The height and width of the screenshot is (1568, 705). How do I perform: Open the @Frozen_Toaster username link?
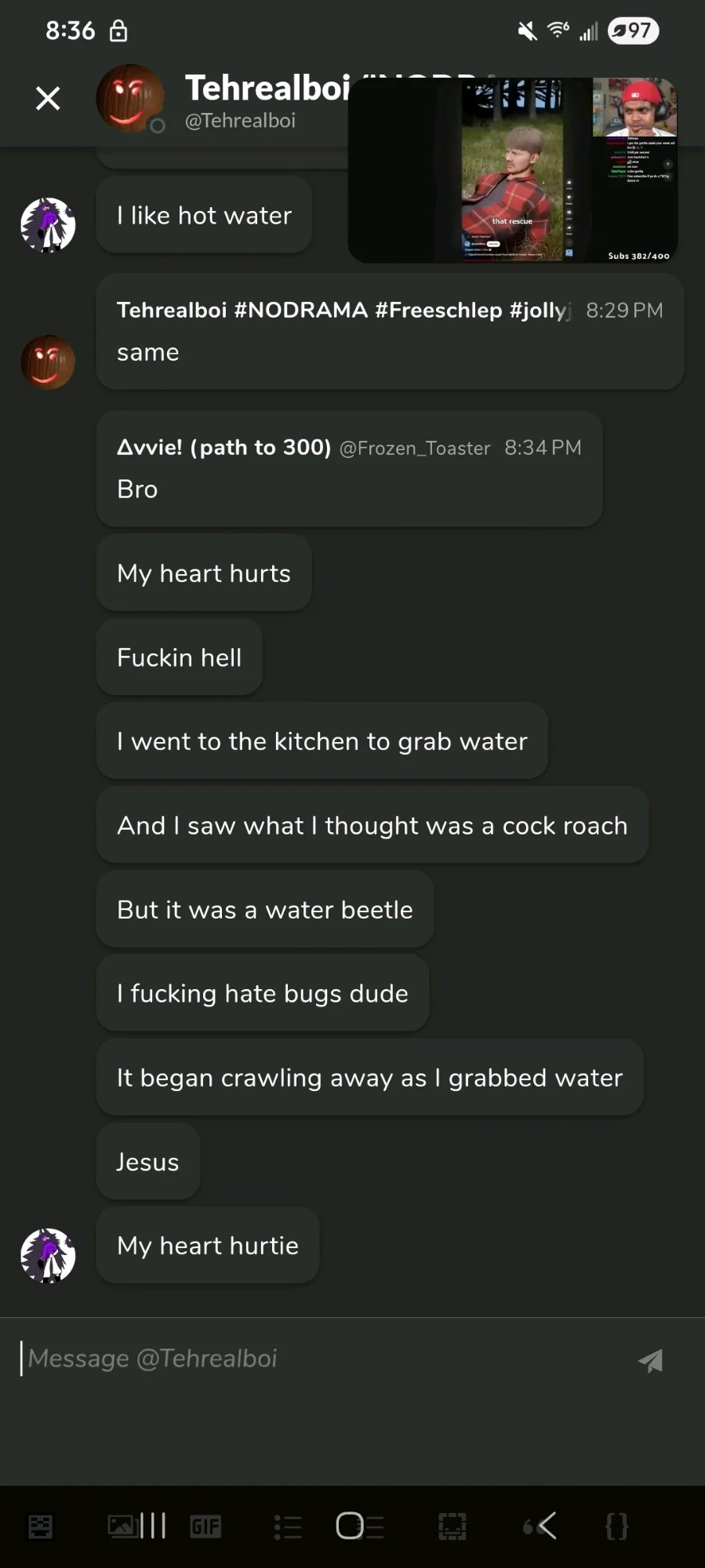tap(414, 448)
